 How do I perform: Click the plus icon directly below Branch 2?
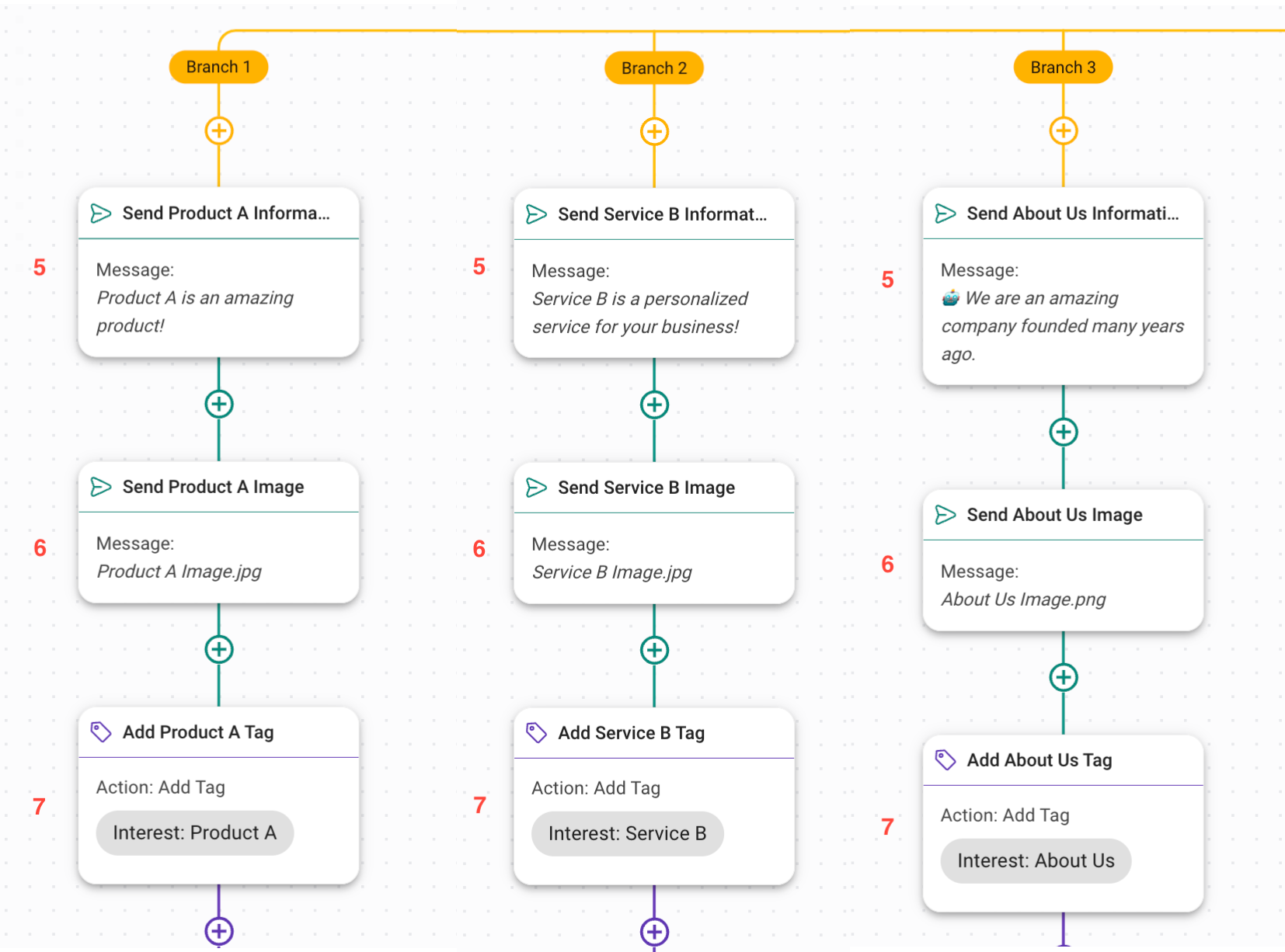tap(654, 131)
